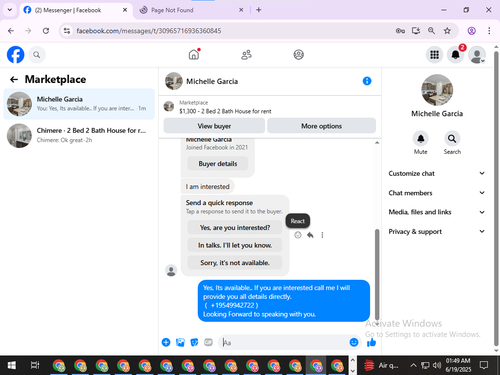Viewport: 500px width, 375px height.
Task: Open Michelle Garcia conversation in the list
Action: [79, 104]
